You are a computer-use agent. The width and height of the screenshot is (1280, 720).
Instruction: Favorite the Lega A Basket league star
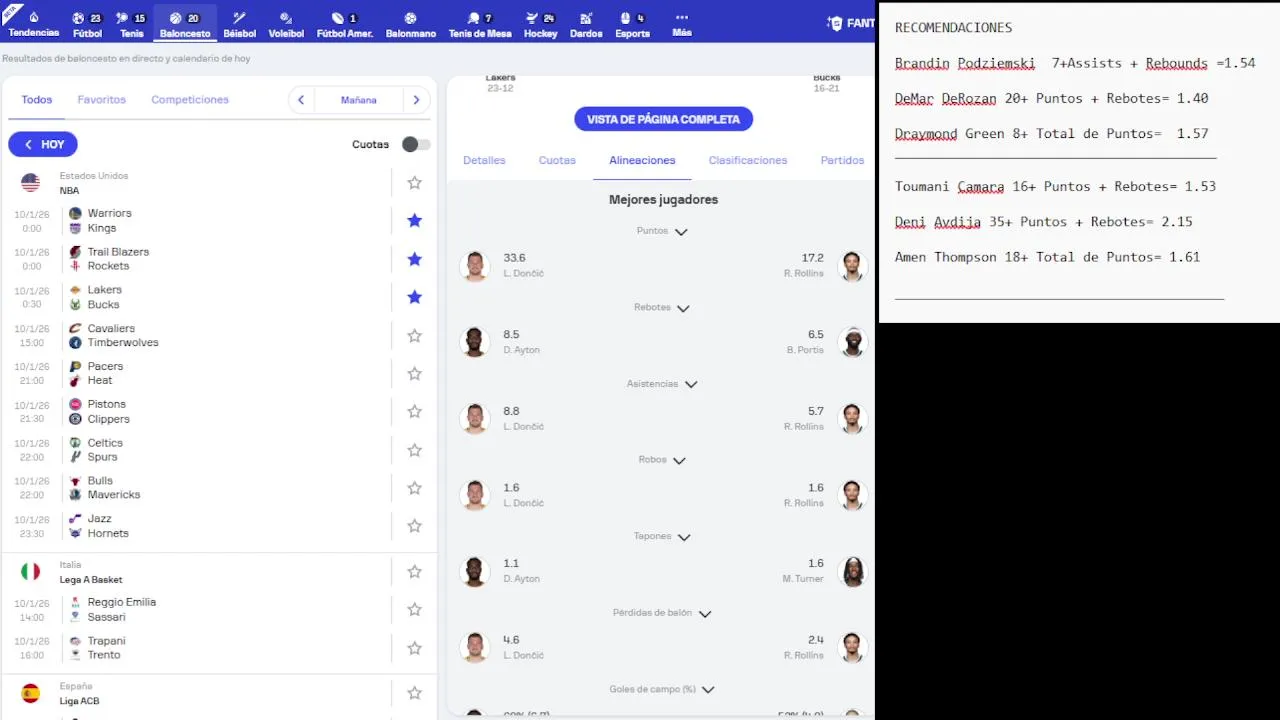(x=414, y=572)
